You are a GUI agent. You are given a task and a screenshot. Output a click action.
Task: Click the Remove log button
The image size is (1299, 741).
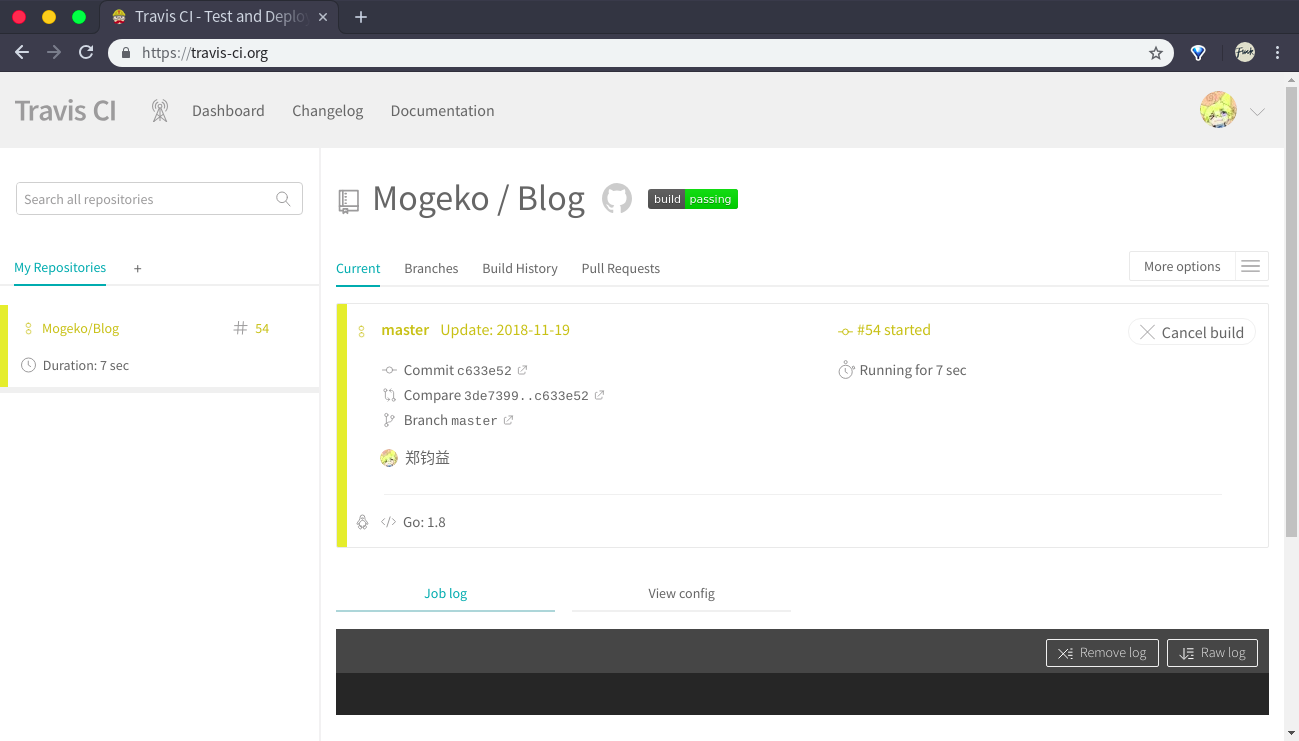pyautogui.click(x=1102, y=653)
